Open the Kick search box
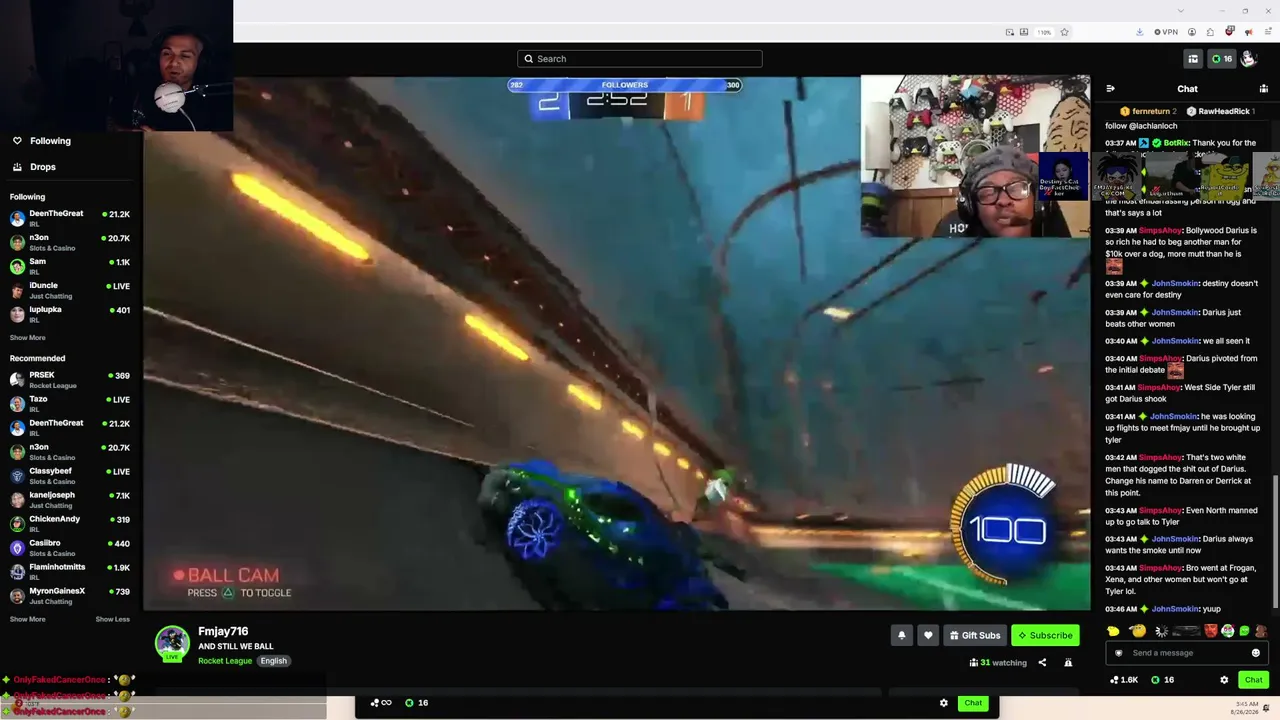 (x=640, y=59)
